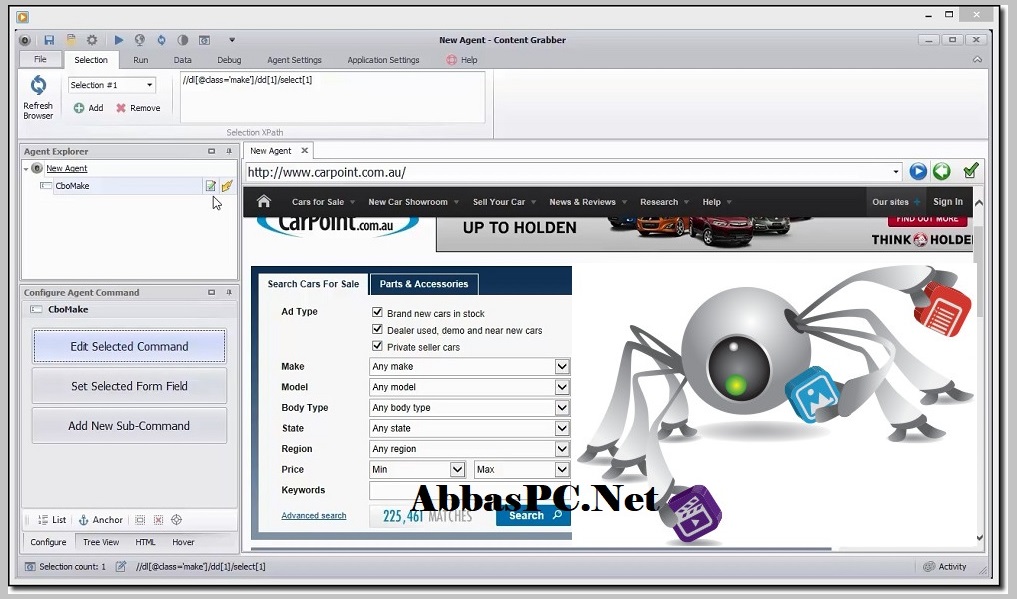Open quick access toolbar customize arrow
Screen dimensions: 1017x599
[232, 40]
